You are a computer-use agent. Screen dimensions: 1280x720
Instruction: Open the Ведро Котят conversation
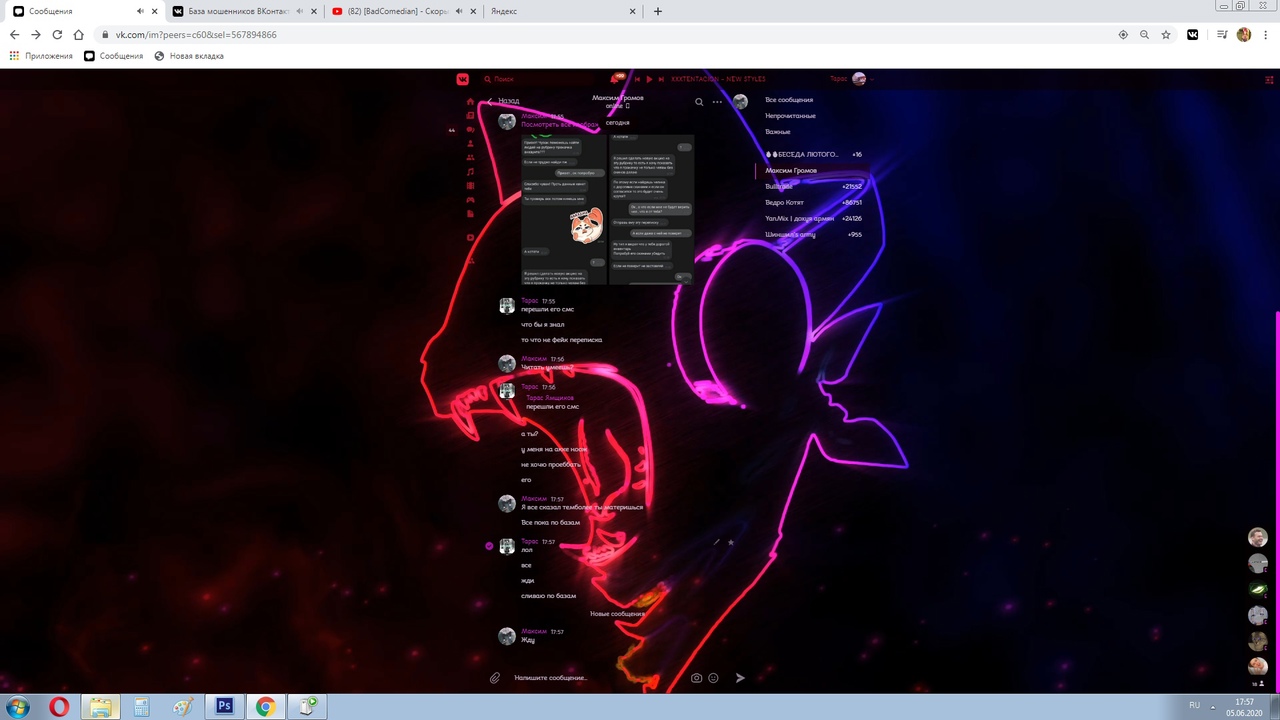(x=785, y=203)
